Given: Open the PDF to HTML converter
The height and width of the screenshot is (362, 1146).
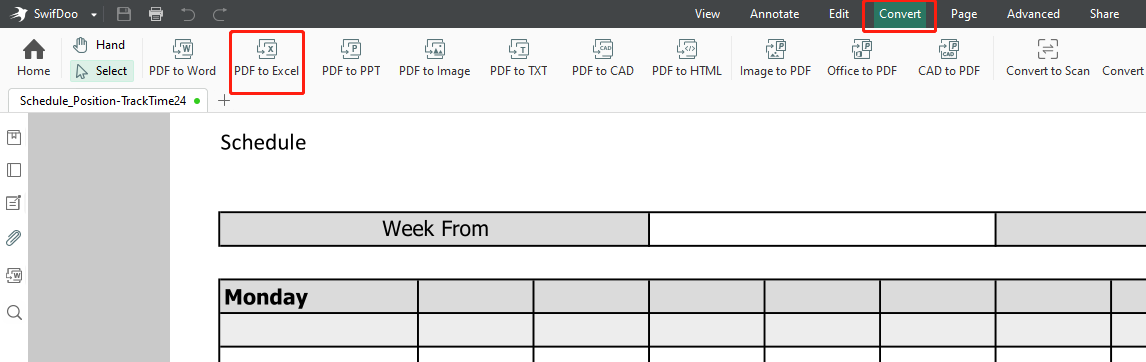Looking at the screenshot, I should [x=686, y=50].
